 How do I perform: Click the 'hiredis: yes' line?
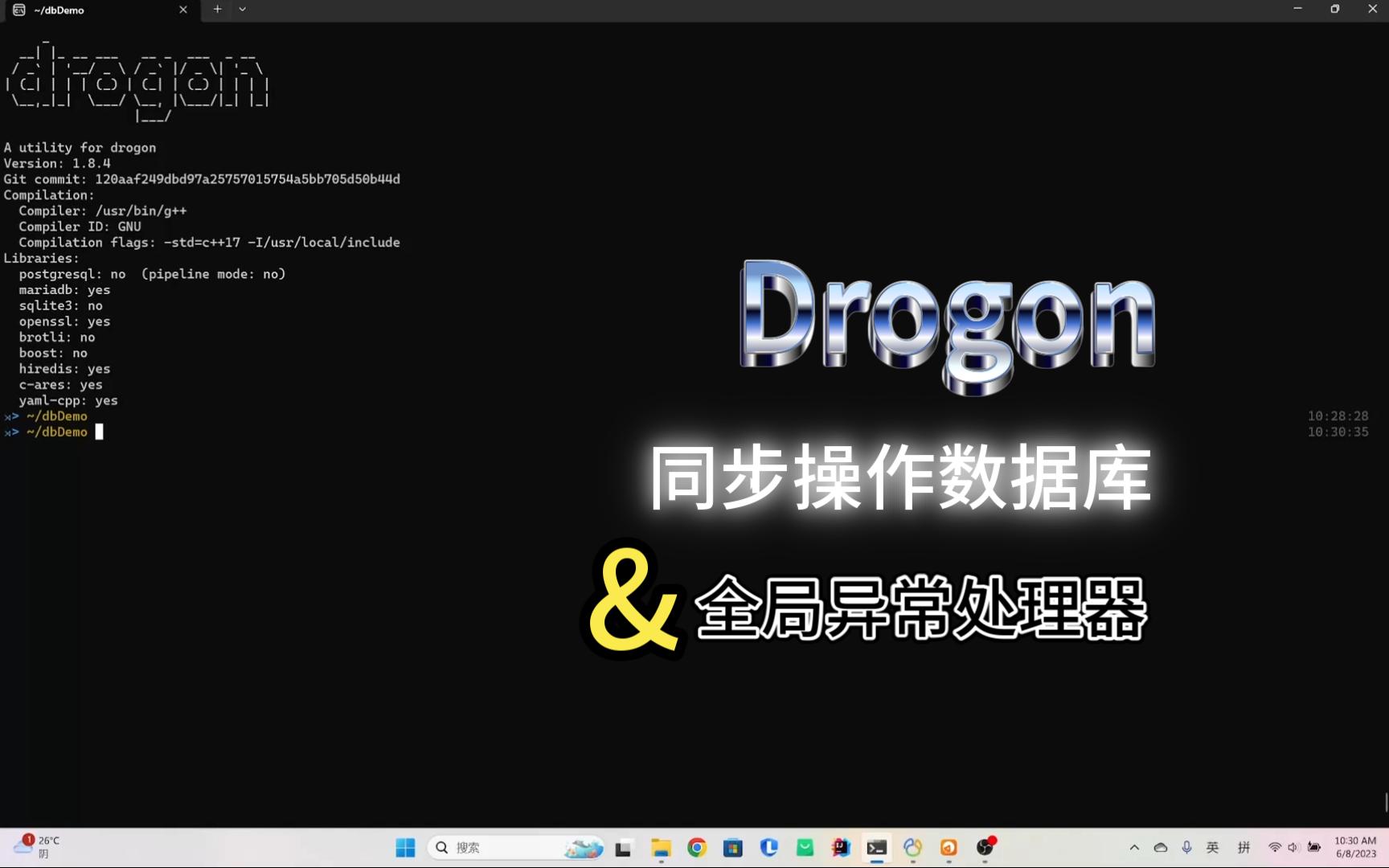click(64, 369)
